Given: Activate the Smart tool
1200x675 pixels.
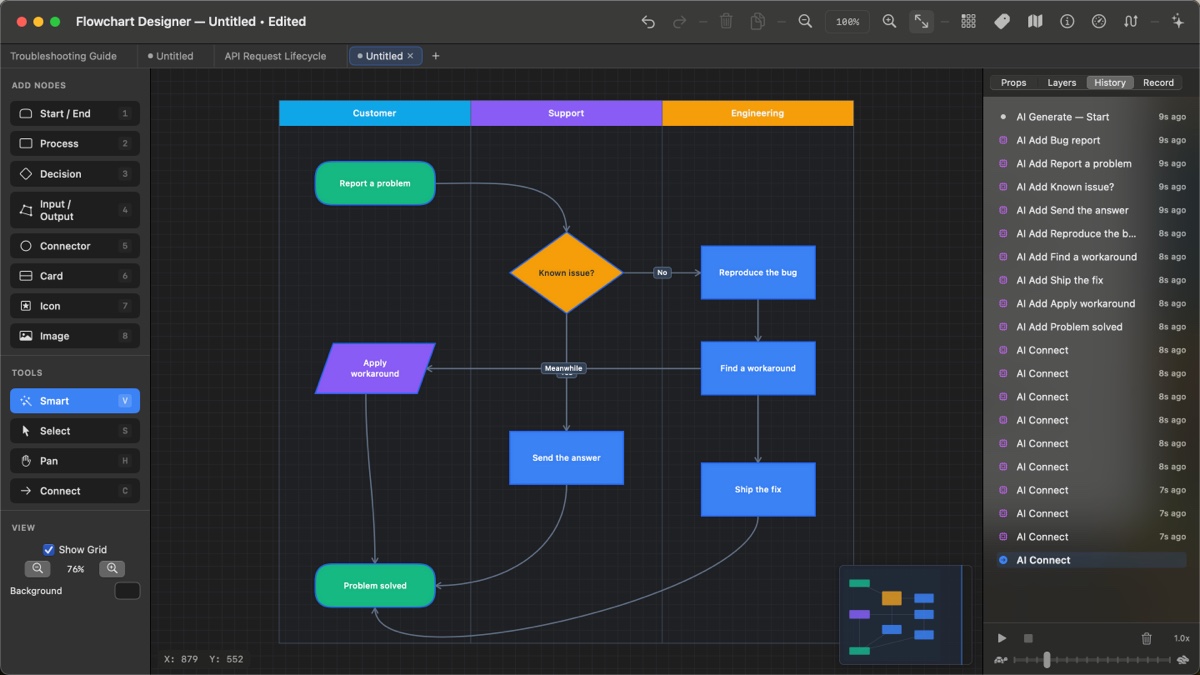Looking at the screenshot, I should tap(75, 401).
